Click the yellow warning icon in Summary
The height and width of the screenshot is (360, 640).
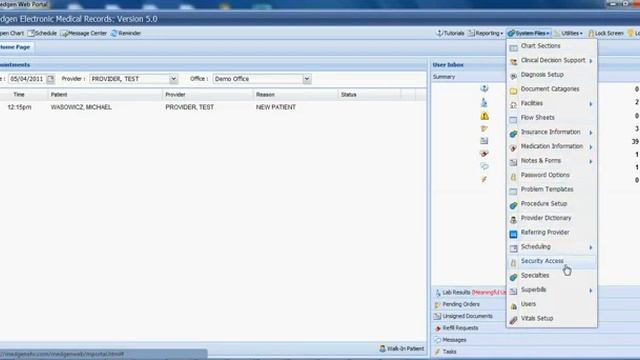pyautogui.click(x=484, y=116)
